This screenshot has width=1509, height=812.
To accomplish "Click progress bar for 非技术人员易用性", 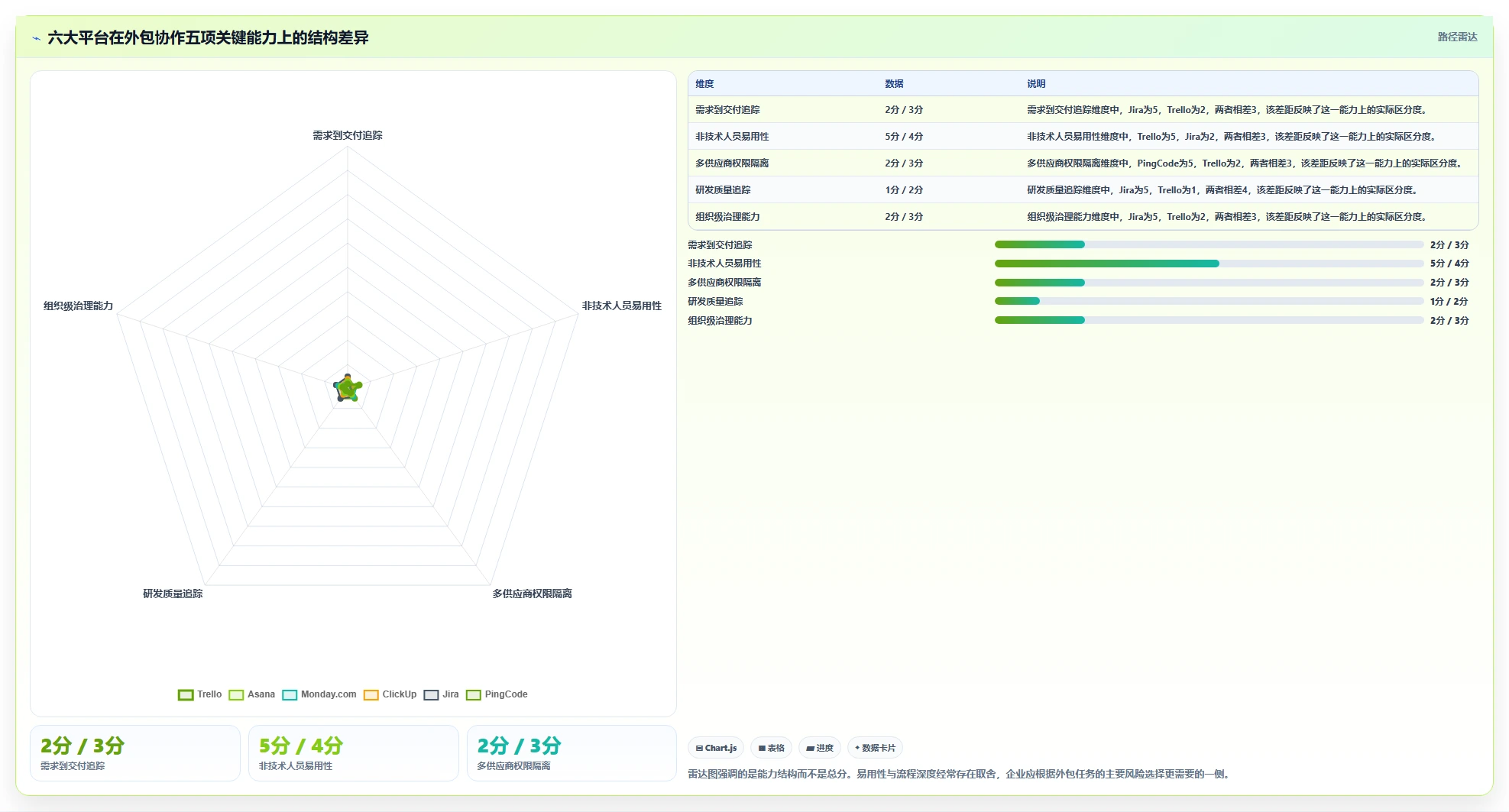I will [x=1209, y=264].
